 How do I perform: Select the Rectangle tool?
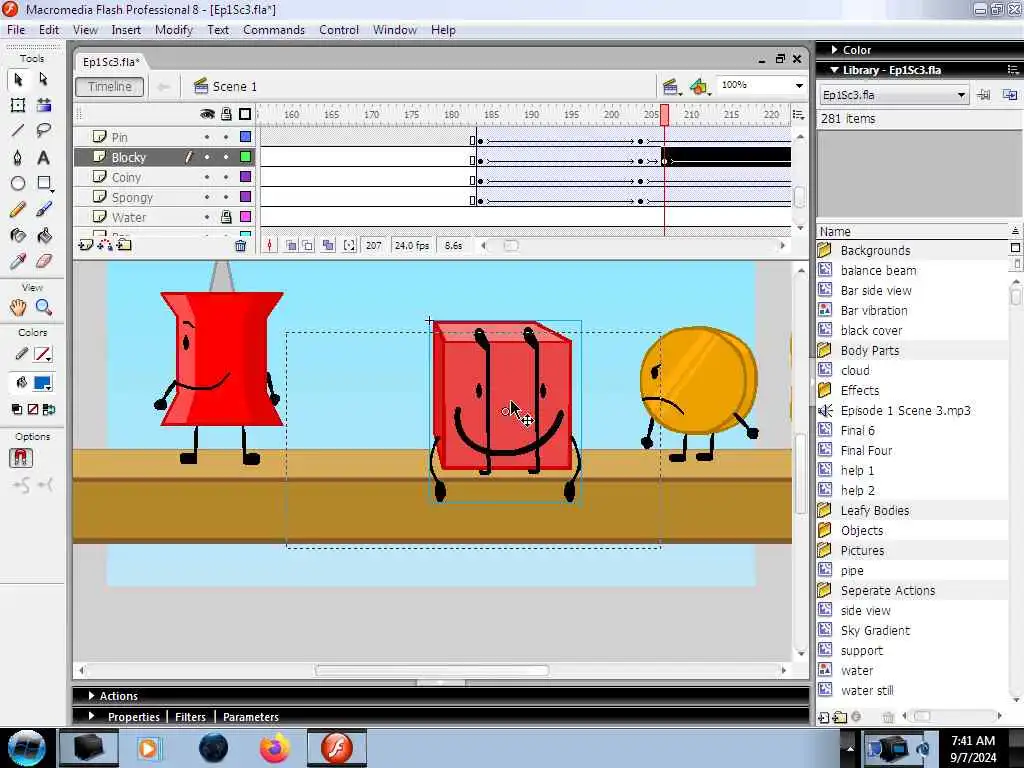44,184
